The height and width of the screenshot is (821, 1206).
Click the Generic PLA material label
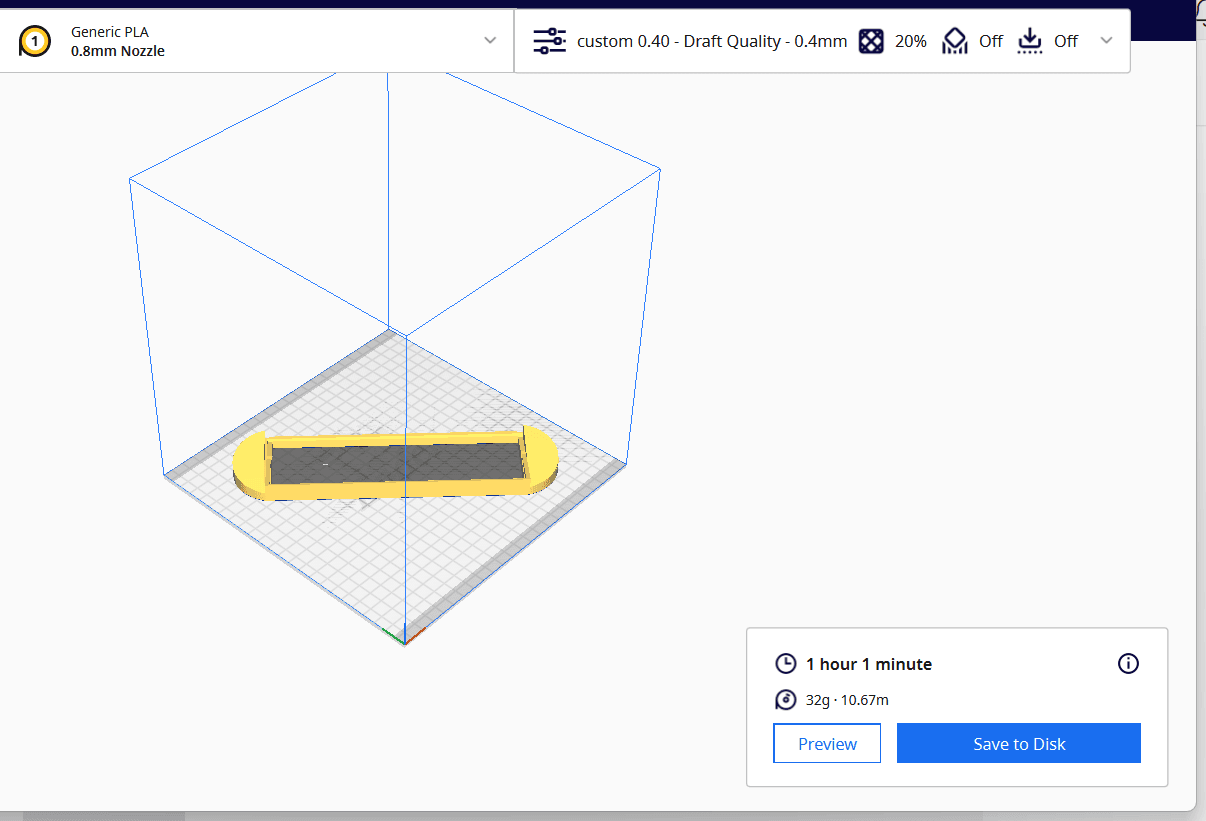click(110, 32)
